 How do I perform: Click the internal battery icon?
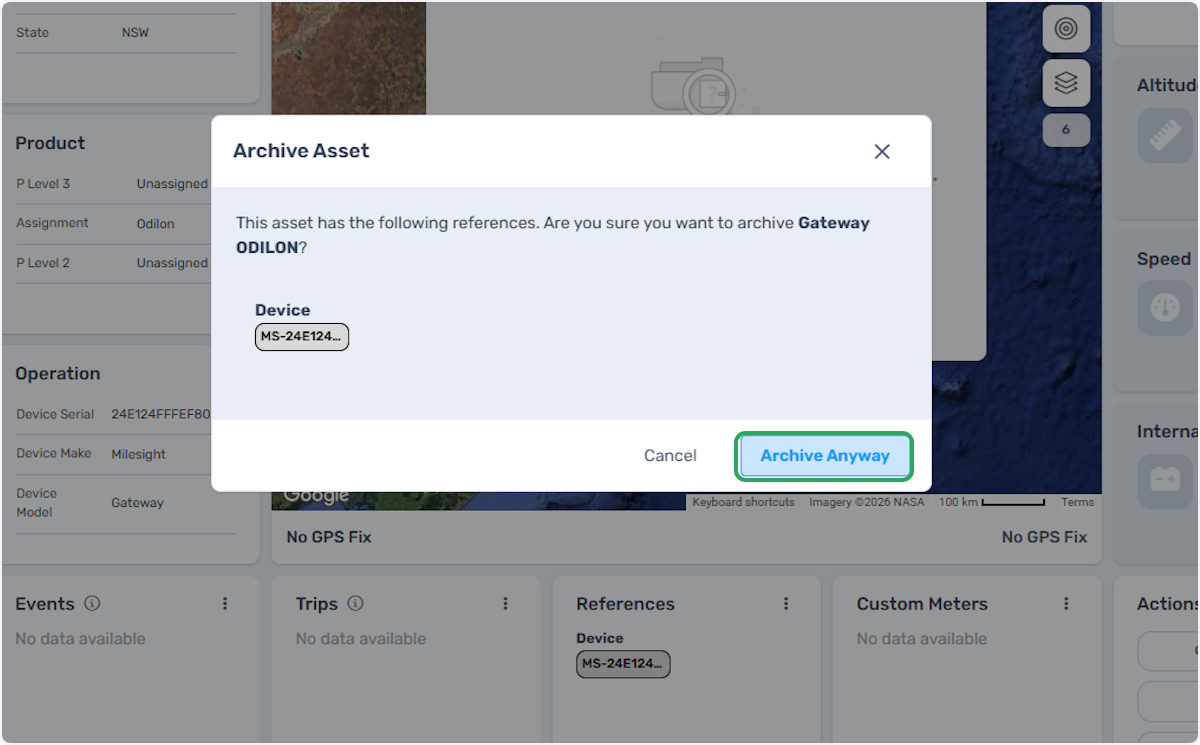pos(1166,480)
